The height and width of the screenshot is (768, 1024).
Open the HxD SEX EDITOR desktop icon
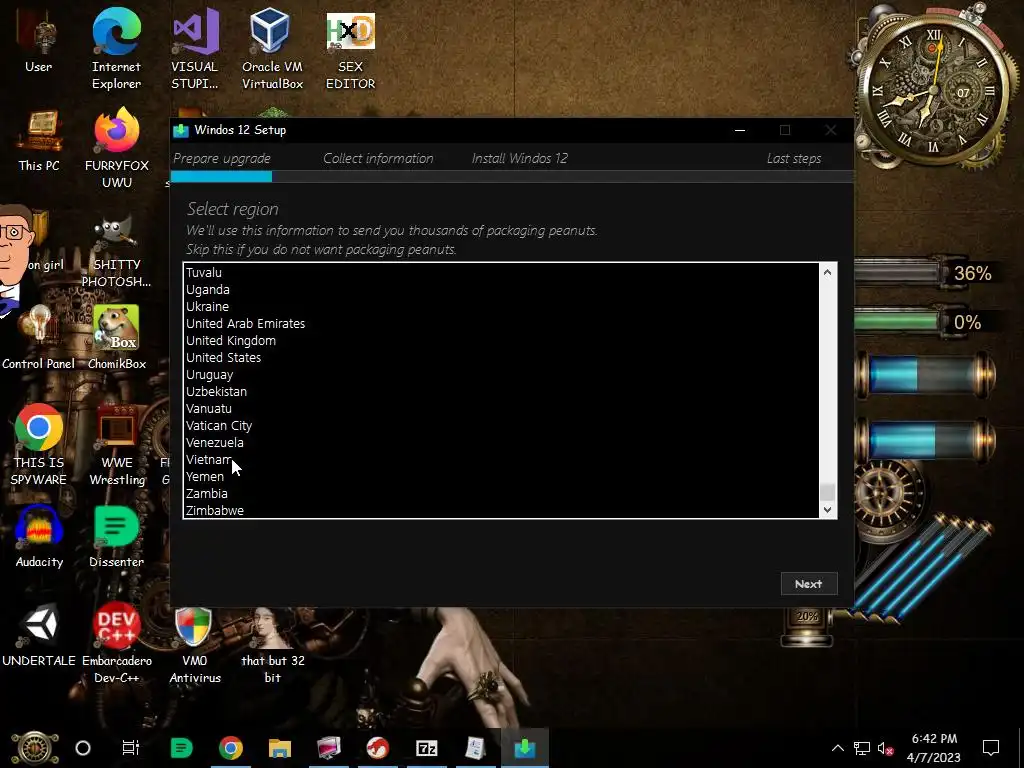[x=351, y=51]
